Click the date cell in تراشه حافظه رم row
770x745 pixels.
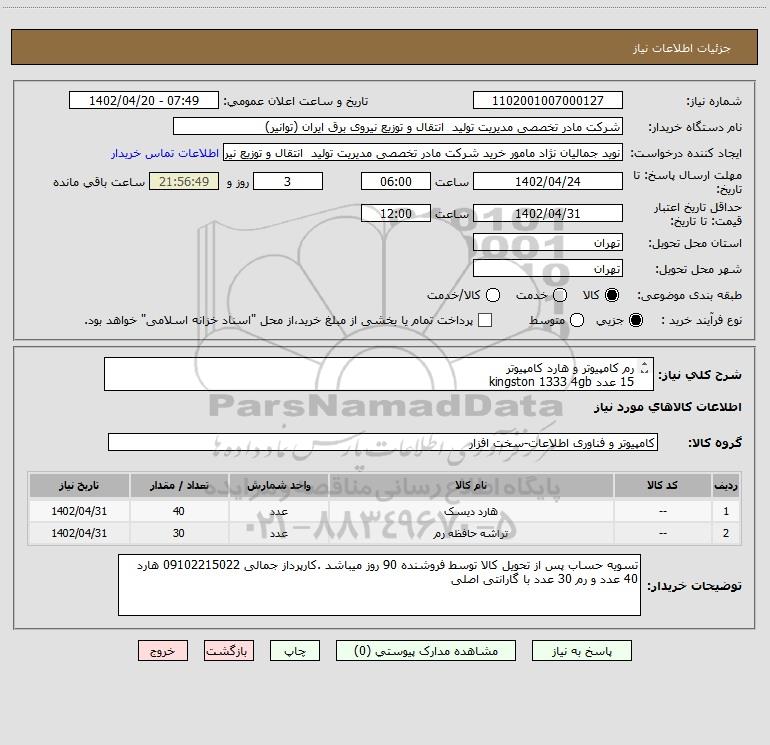coord(79,533)
